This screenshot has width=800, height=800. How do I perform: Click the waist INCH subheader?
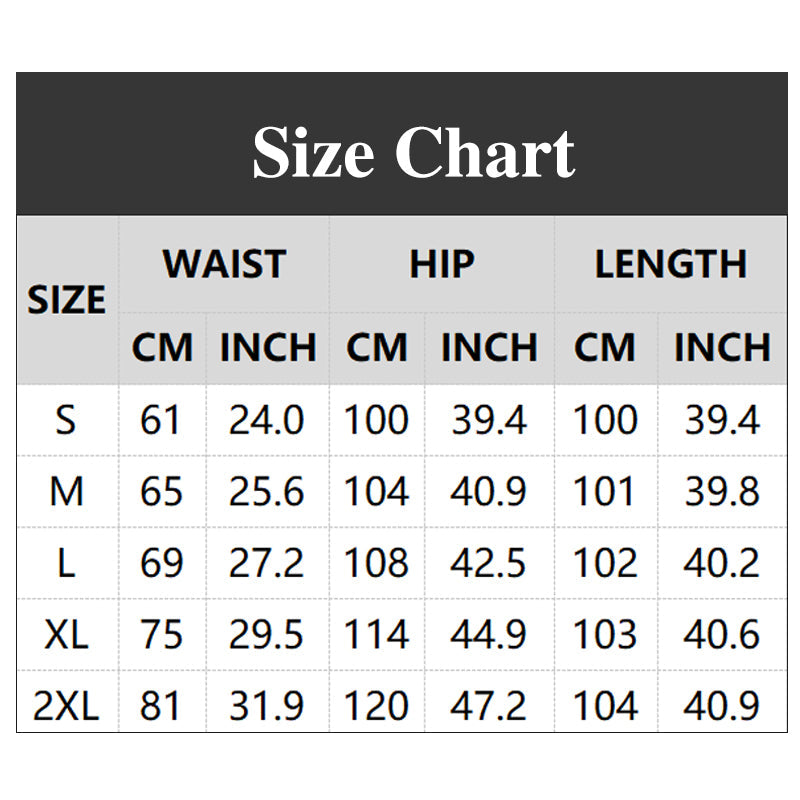click(267, 348)
